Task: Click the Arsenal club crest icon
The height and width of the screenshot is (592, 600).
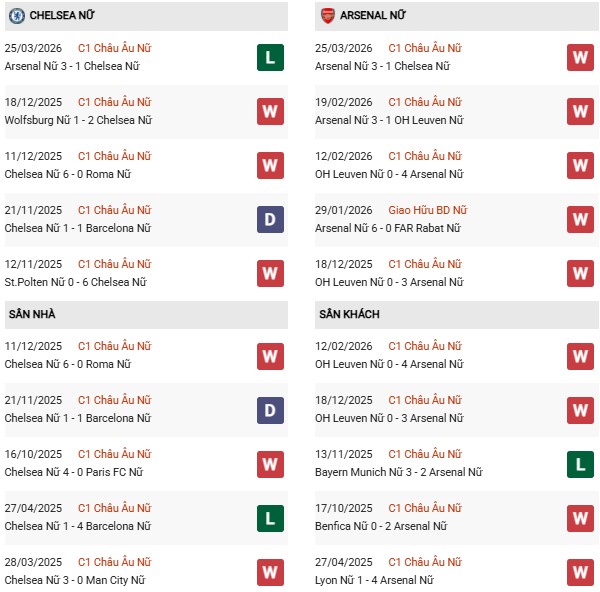Action: coord(329,16)
